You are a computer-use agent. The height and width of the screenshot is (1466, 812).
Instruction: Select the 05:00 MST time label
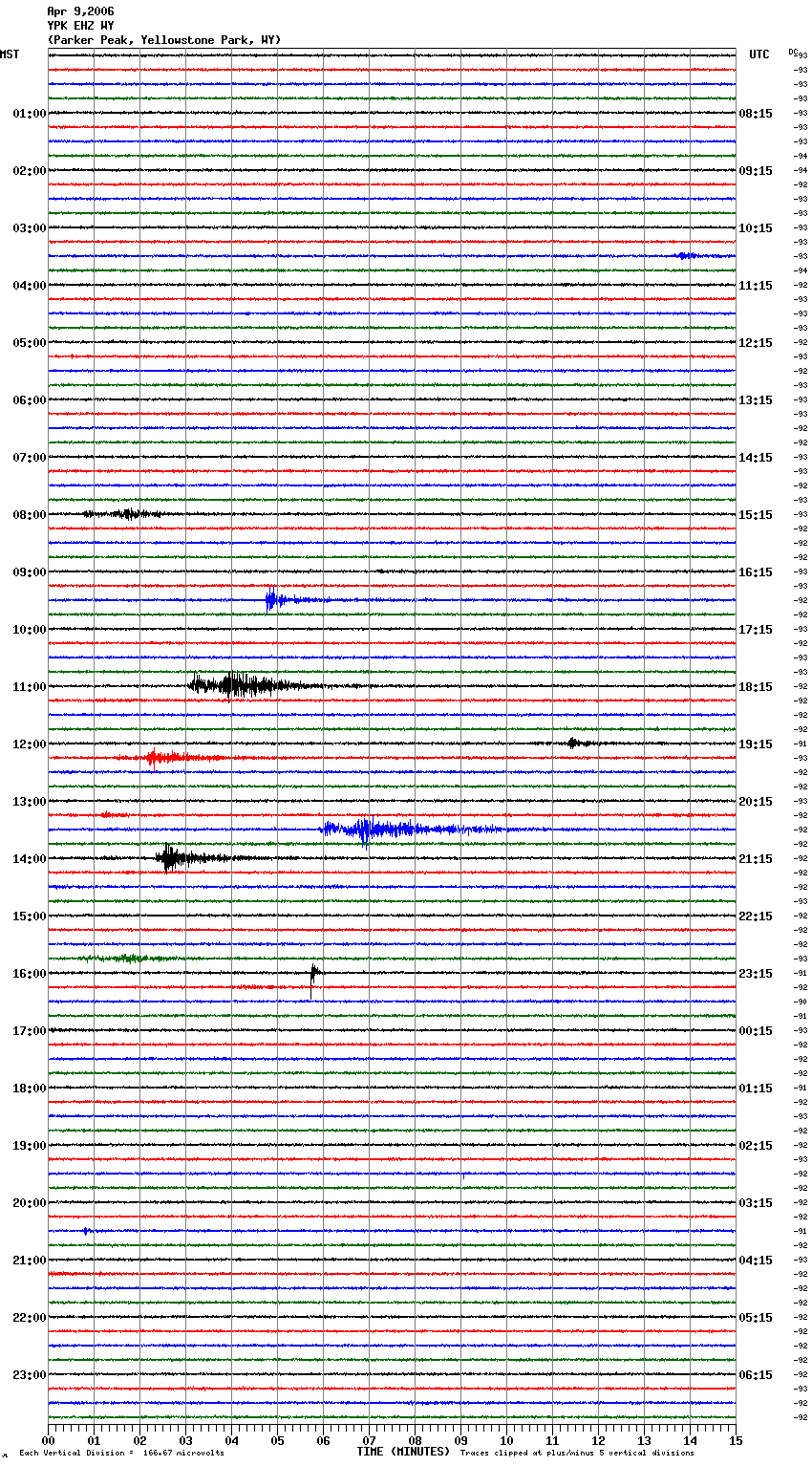click(x=30, y=343)
